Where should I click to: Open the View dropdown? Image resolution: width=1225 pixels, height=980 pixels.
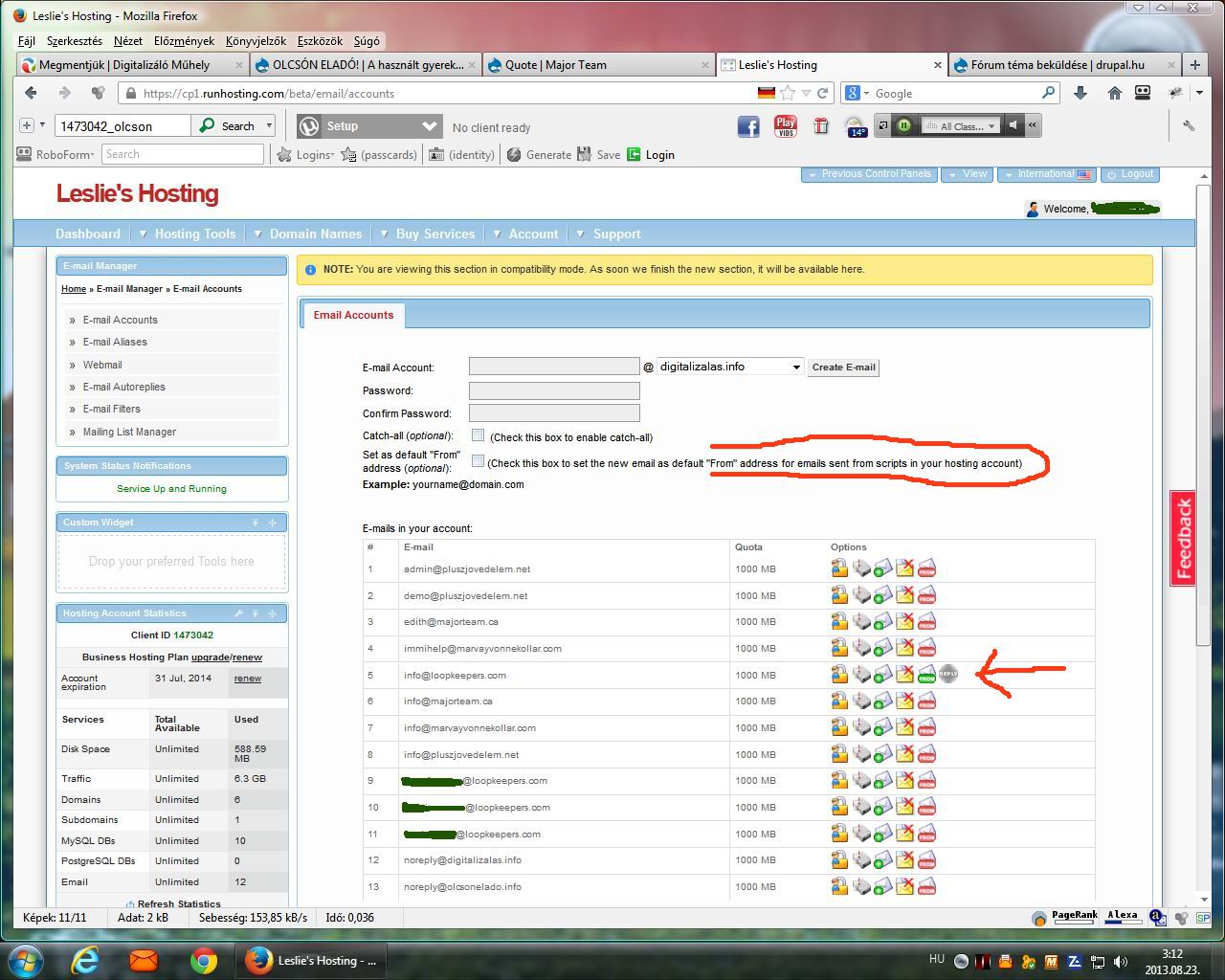(x=967, y=174)
